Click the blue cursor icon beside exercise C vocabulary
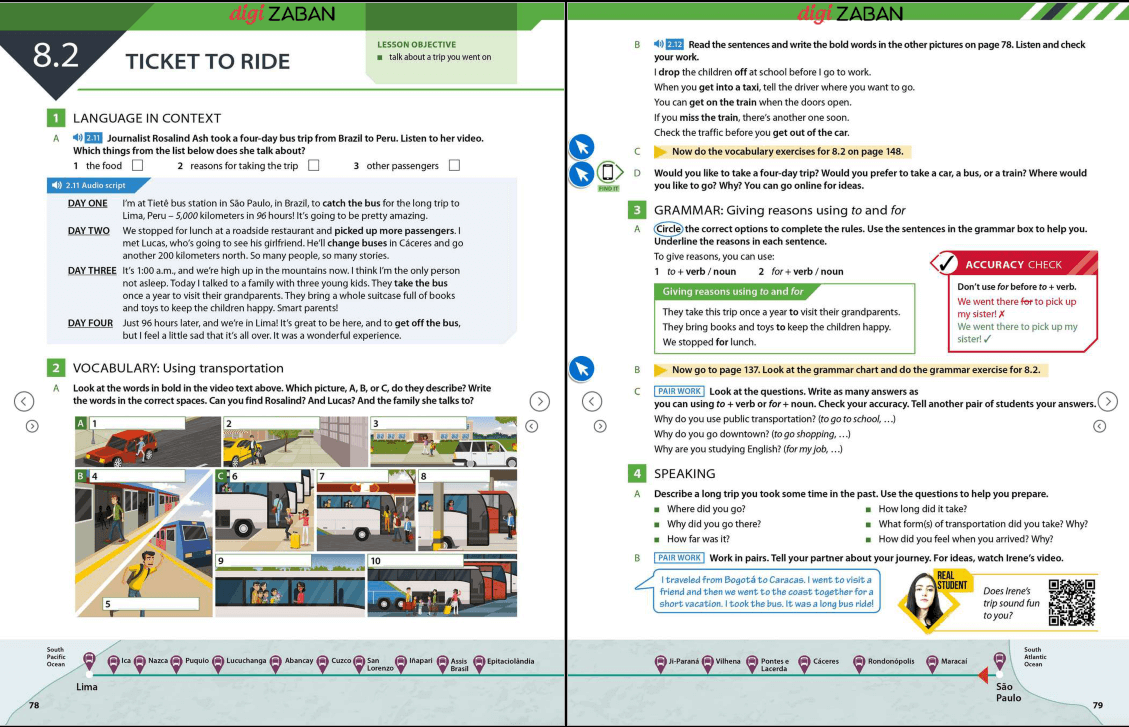This screenshot has height=727, width=1129. pyautogui.click(x=582, y=148)
